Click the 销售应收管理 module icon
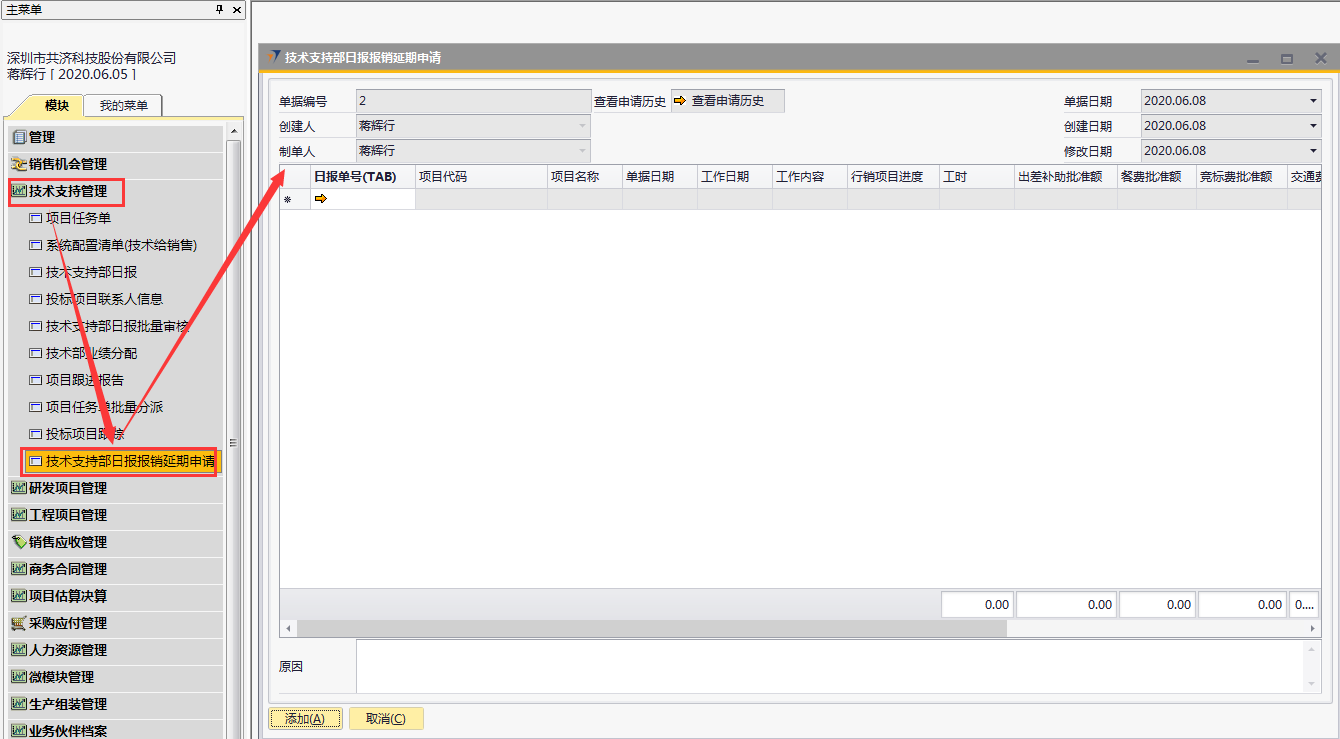 tap(18, 542)
